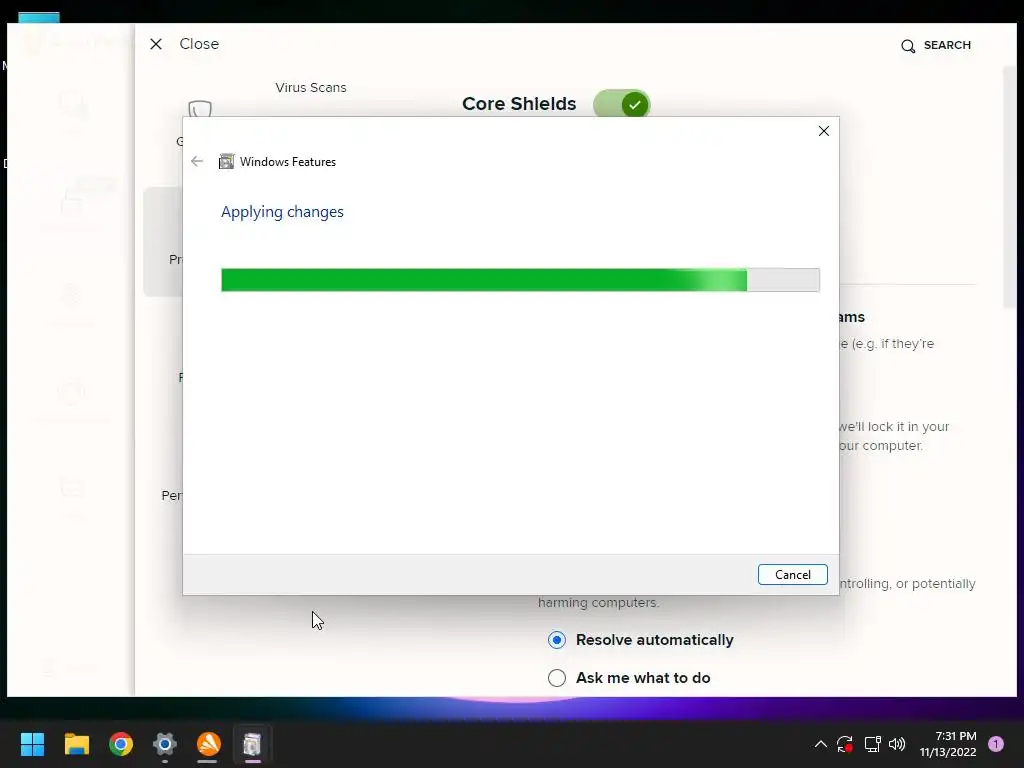This screenshot has height=768, width=1024.
Task: Toggle the Core Shields switch
Action: [x=621, y=104]
